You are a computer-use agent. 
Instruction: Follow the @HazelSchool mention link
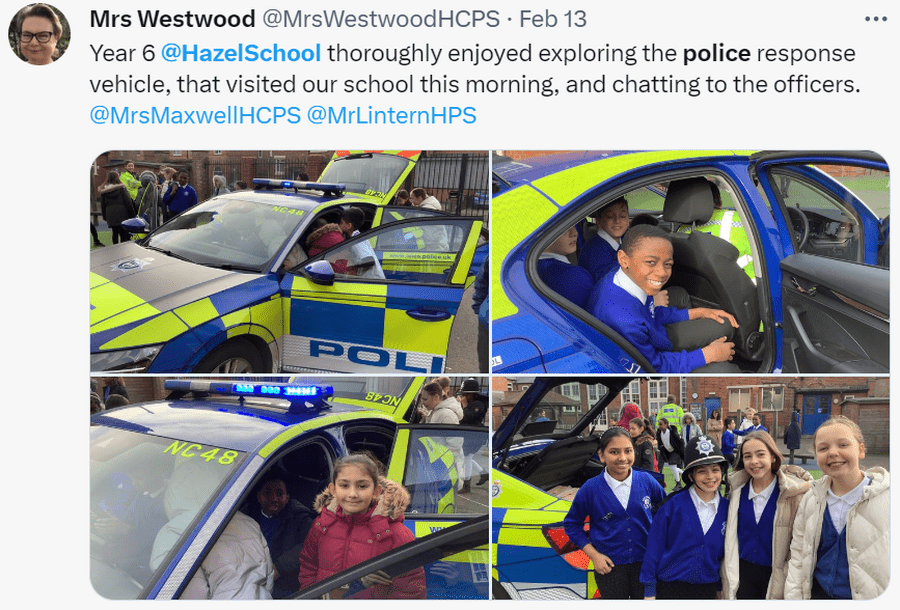pos(240,53)
